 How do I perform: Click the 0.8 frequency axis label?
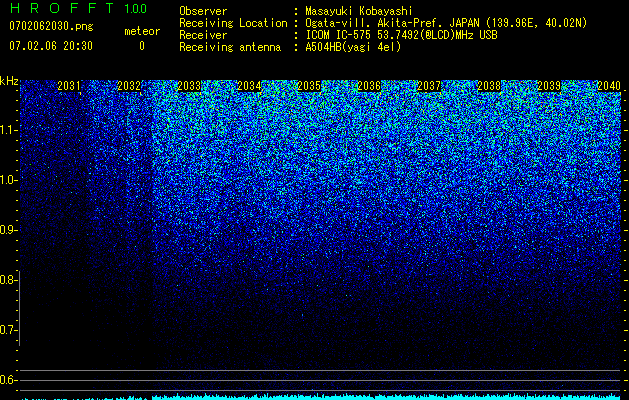(8, 280)
